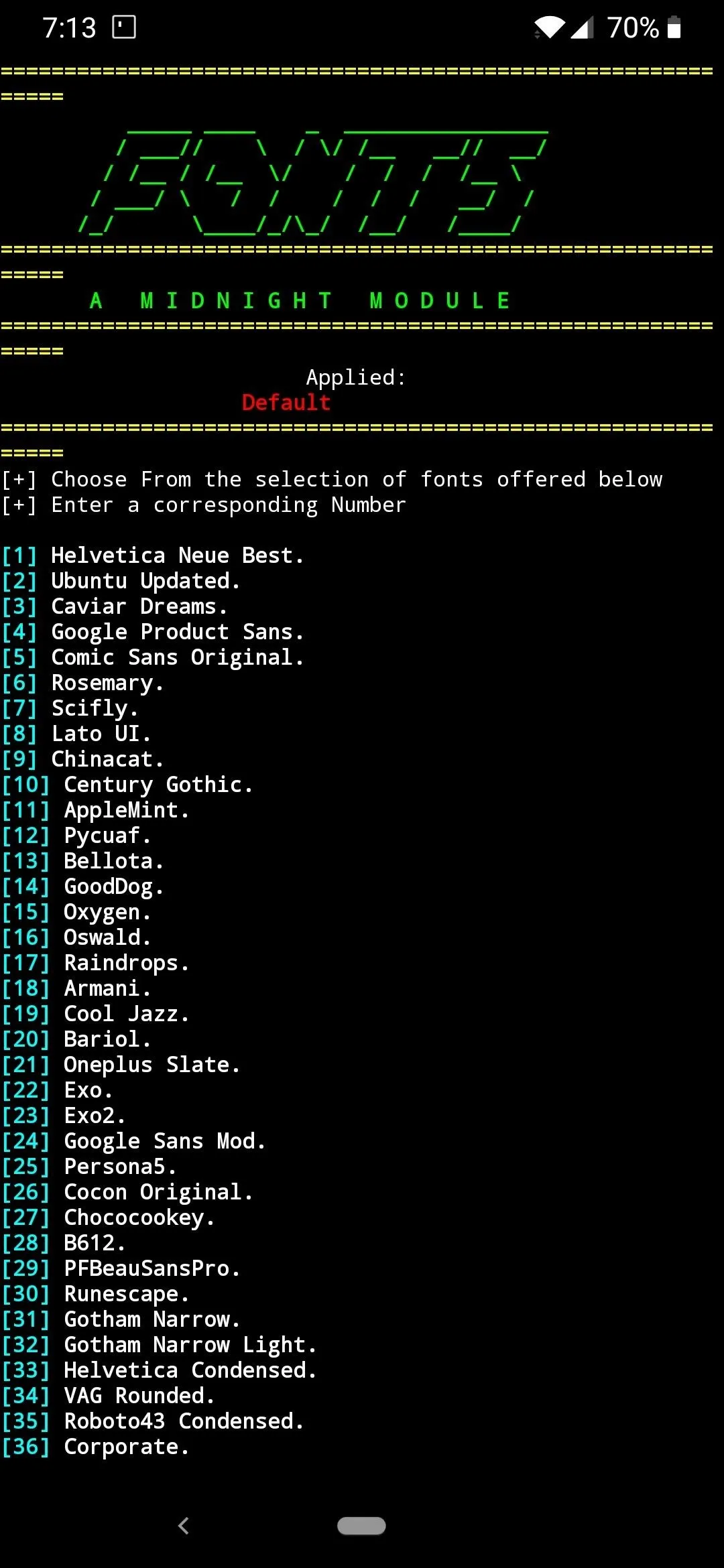Tap the Oneplus Slate list item

point(121,1065)
